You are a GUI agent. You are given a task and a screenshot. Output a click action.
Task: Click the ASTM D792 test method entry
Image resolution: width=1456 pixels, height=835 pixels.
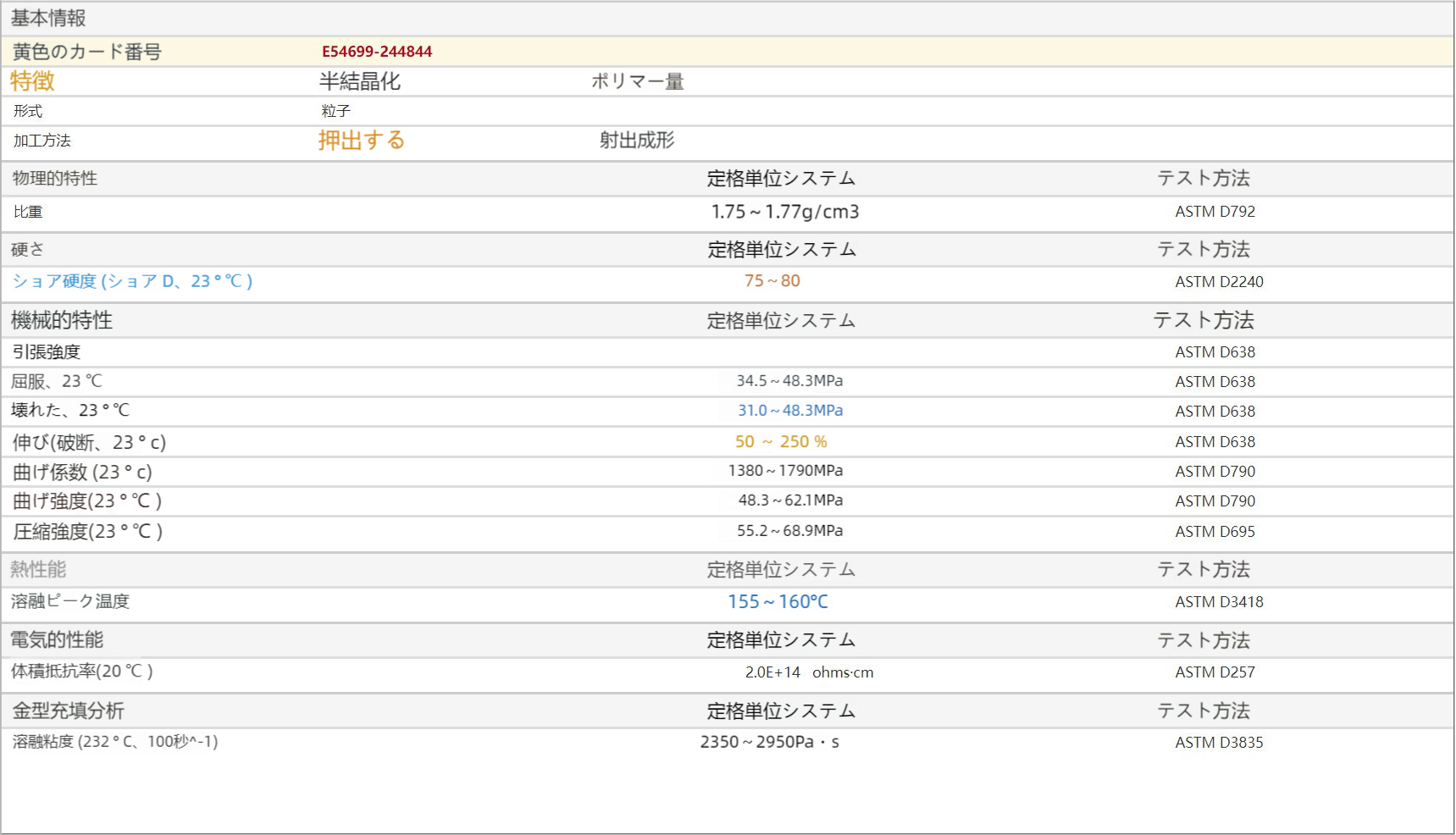[1215, 212]
